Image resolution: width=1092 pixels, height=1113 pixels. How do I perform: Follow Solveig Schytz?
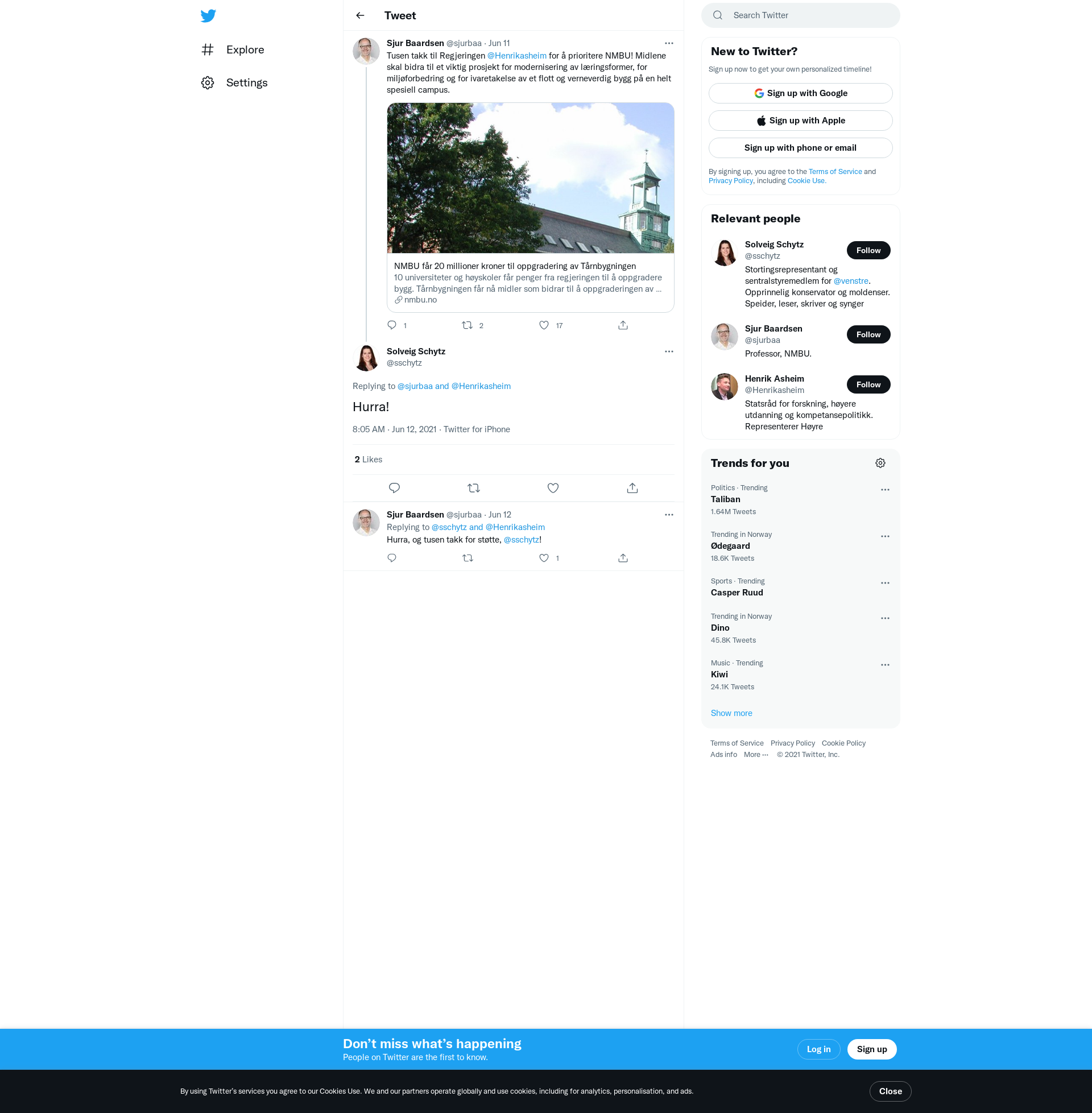pyautogui.click(x=868, y=251)
